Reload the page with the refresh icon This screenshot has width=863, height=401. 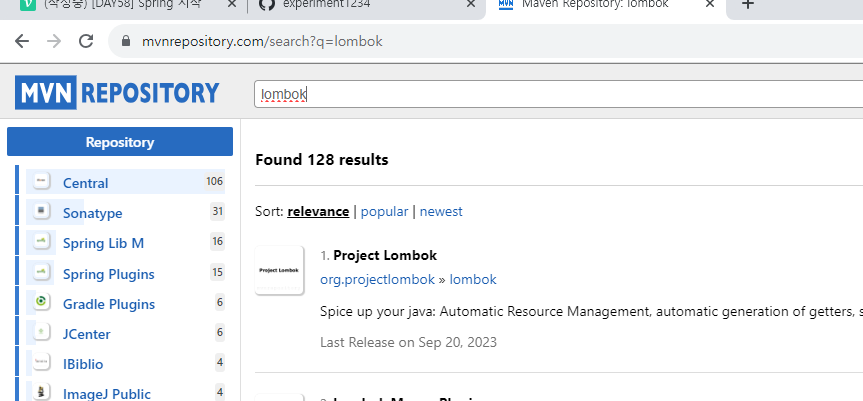point(86,41)
